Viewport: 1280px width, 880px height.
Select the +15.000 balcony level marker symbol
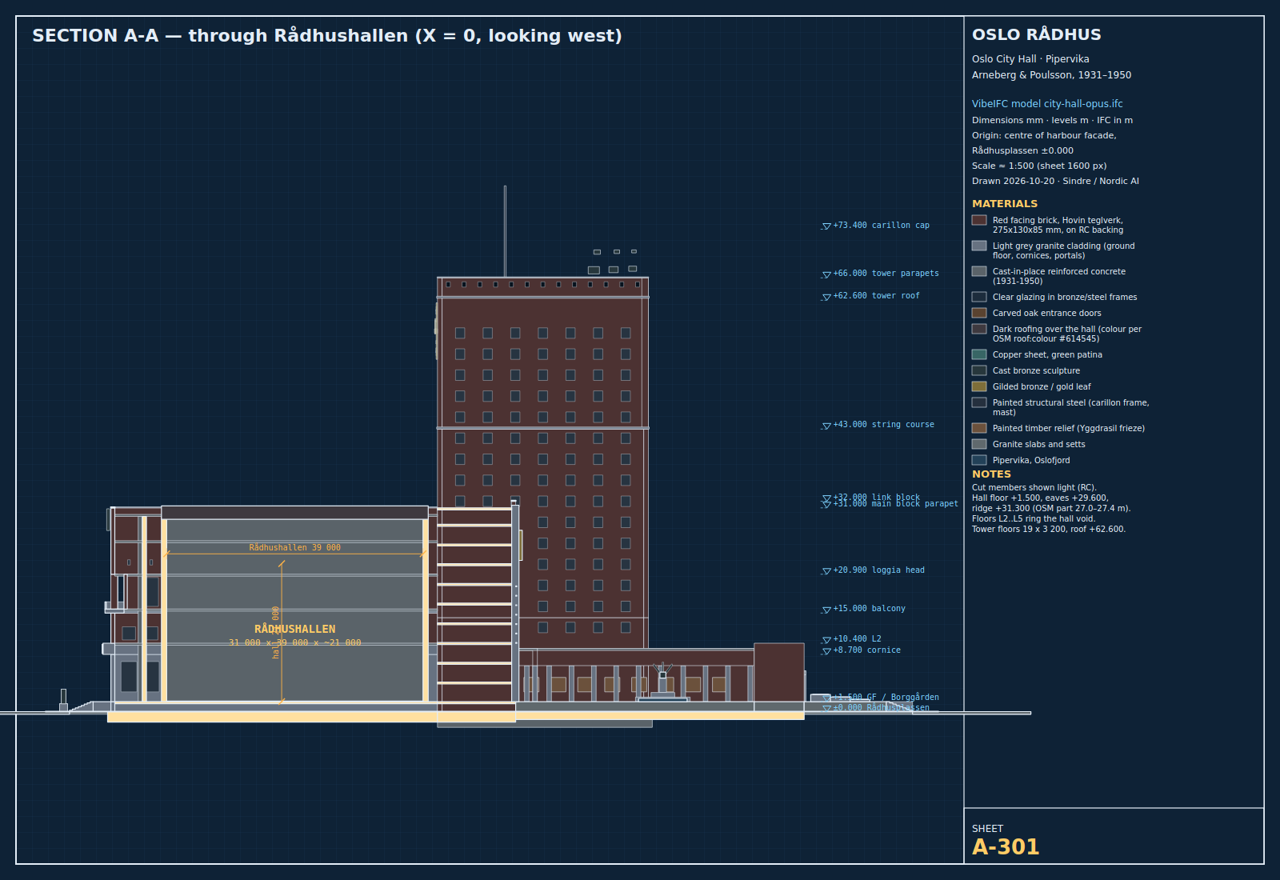826,610
